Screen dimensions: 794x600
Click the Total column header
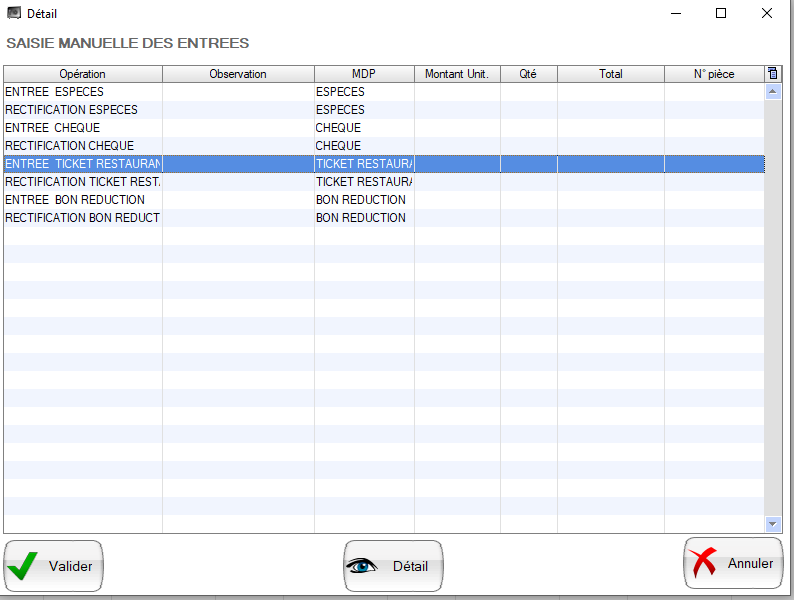pos(610,74)
